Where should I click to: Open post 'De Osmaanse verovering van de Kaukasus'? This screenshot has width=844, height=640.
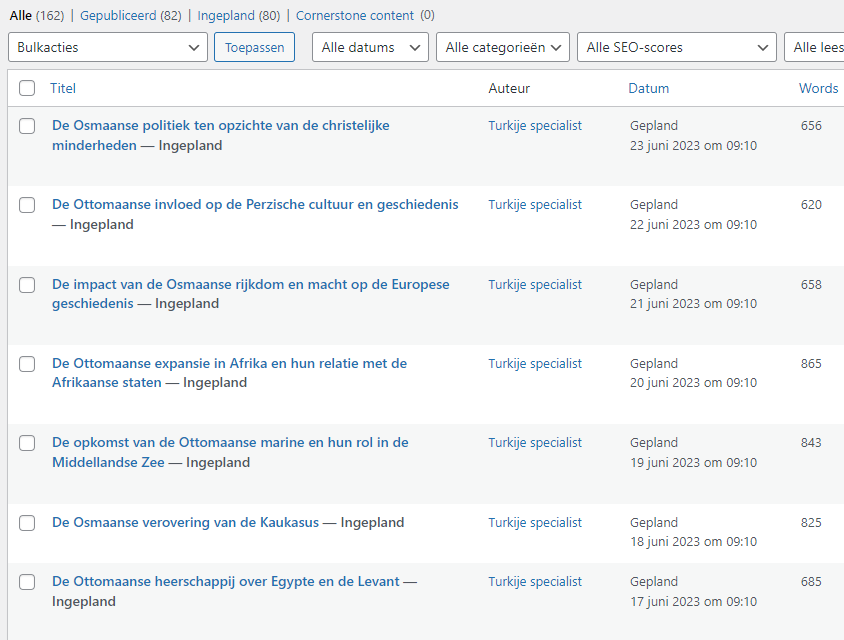point(186,522)
